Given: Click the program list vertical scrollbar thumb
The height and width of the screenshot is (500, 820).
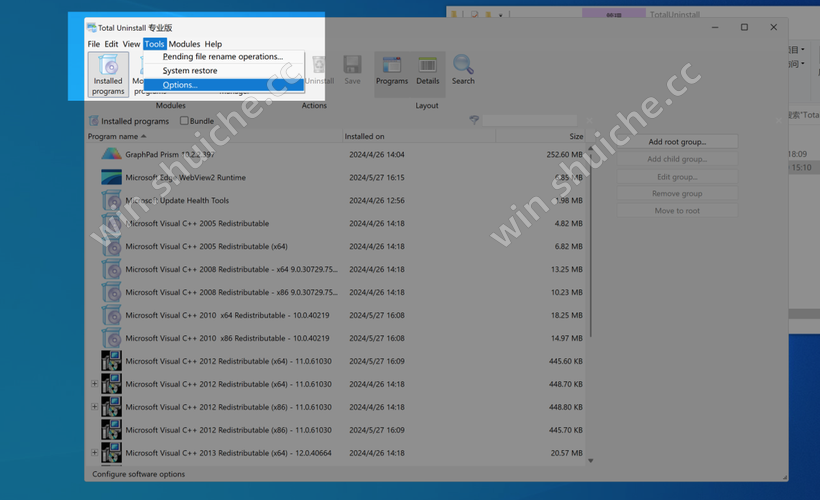Looking at the screenshot, I should coord(590,245).
